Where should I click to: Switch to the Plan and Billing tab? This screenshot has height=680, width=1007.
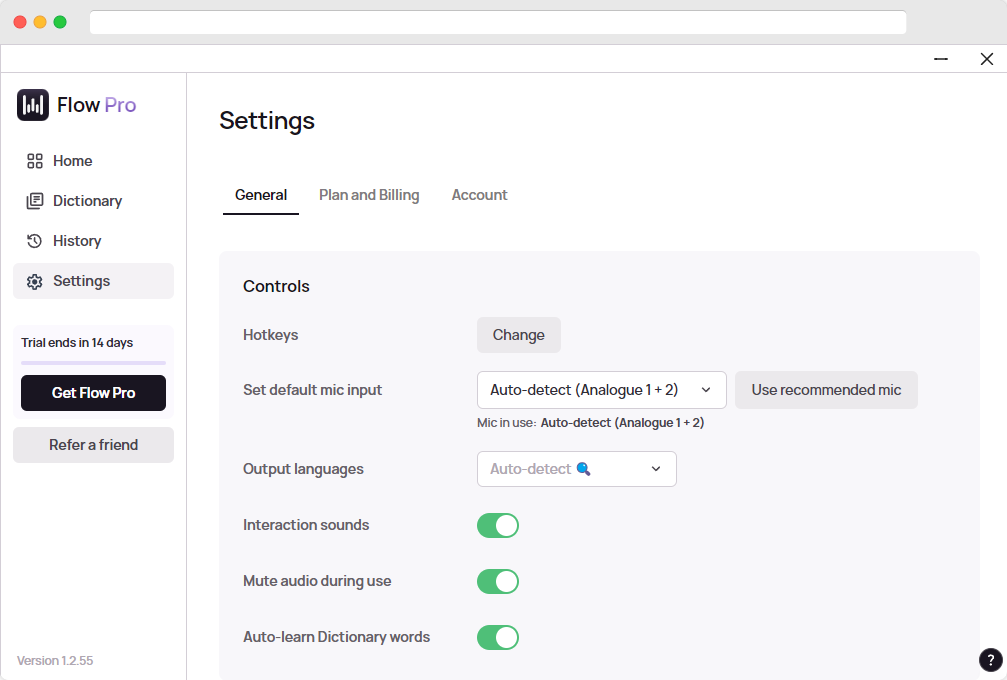(369, 195)
